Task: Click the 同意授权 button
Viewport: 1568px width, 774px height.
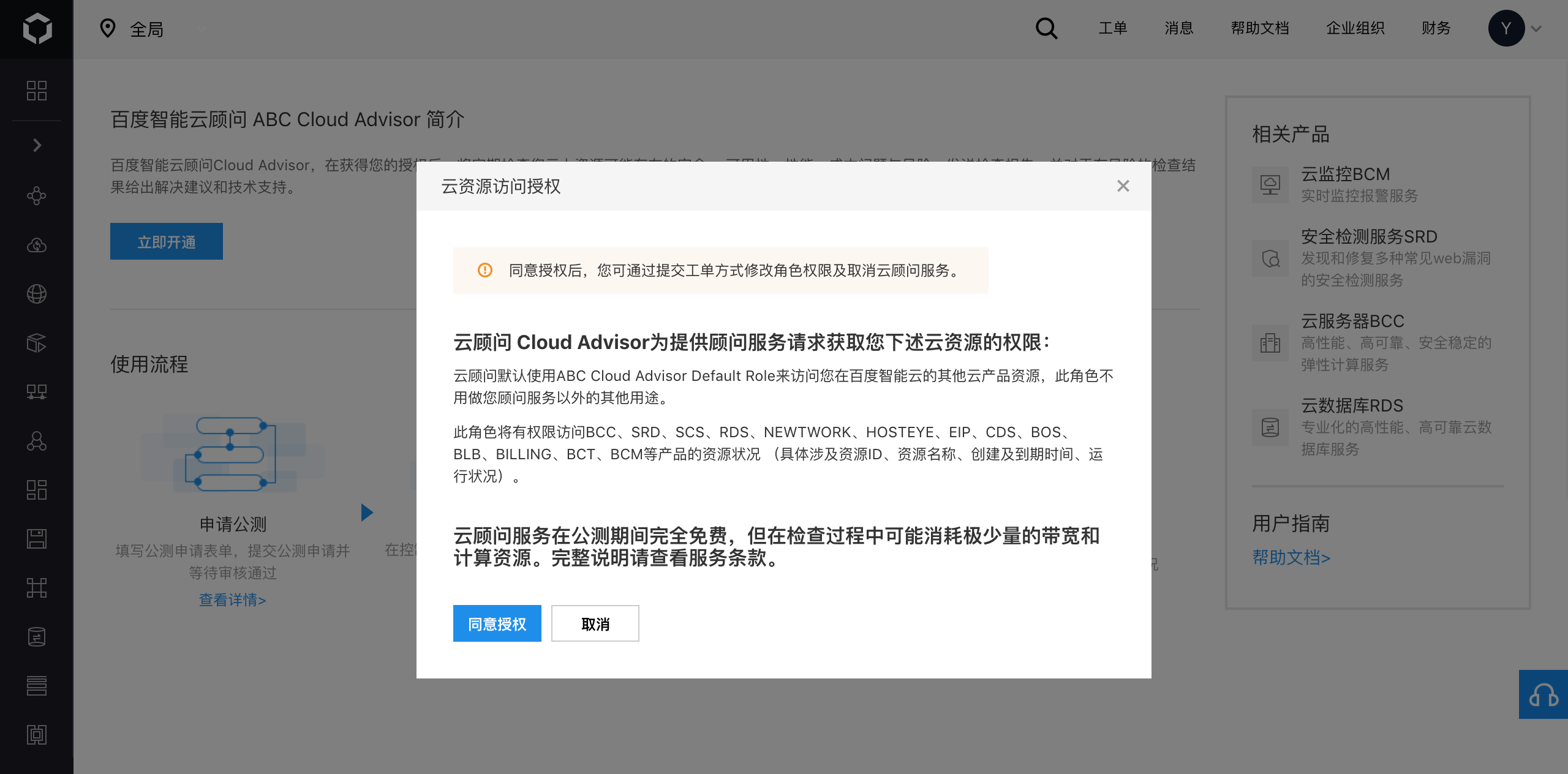Action: 497,623
